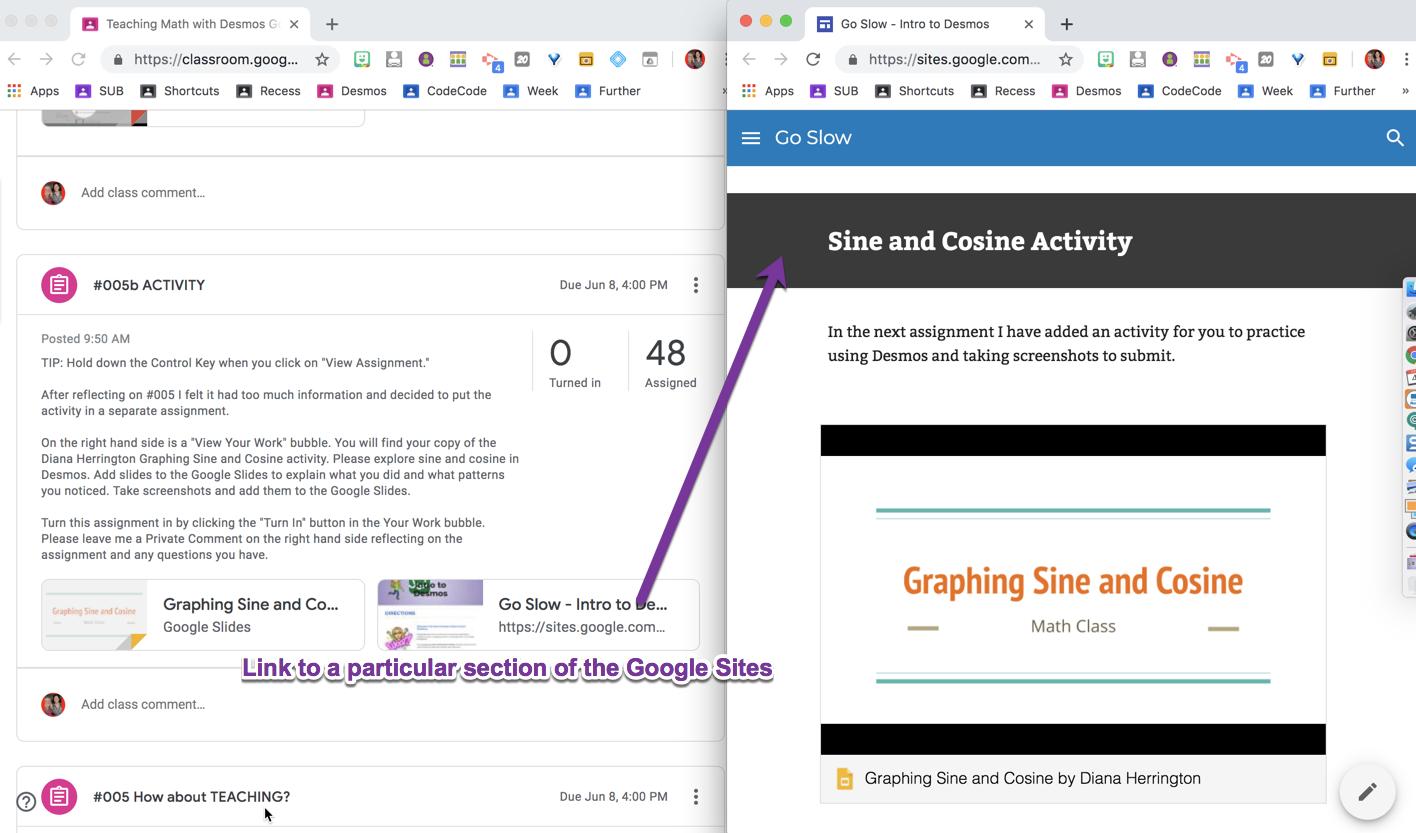This screenshot has height=833, width=1416.
Task: Open a new tab in the Google Sites window
Action: [1066, 24]
